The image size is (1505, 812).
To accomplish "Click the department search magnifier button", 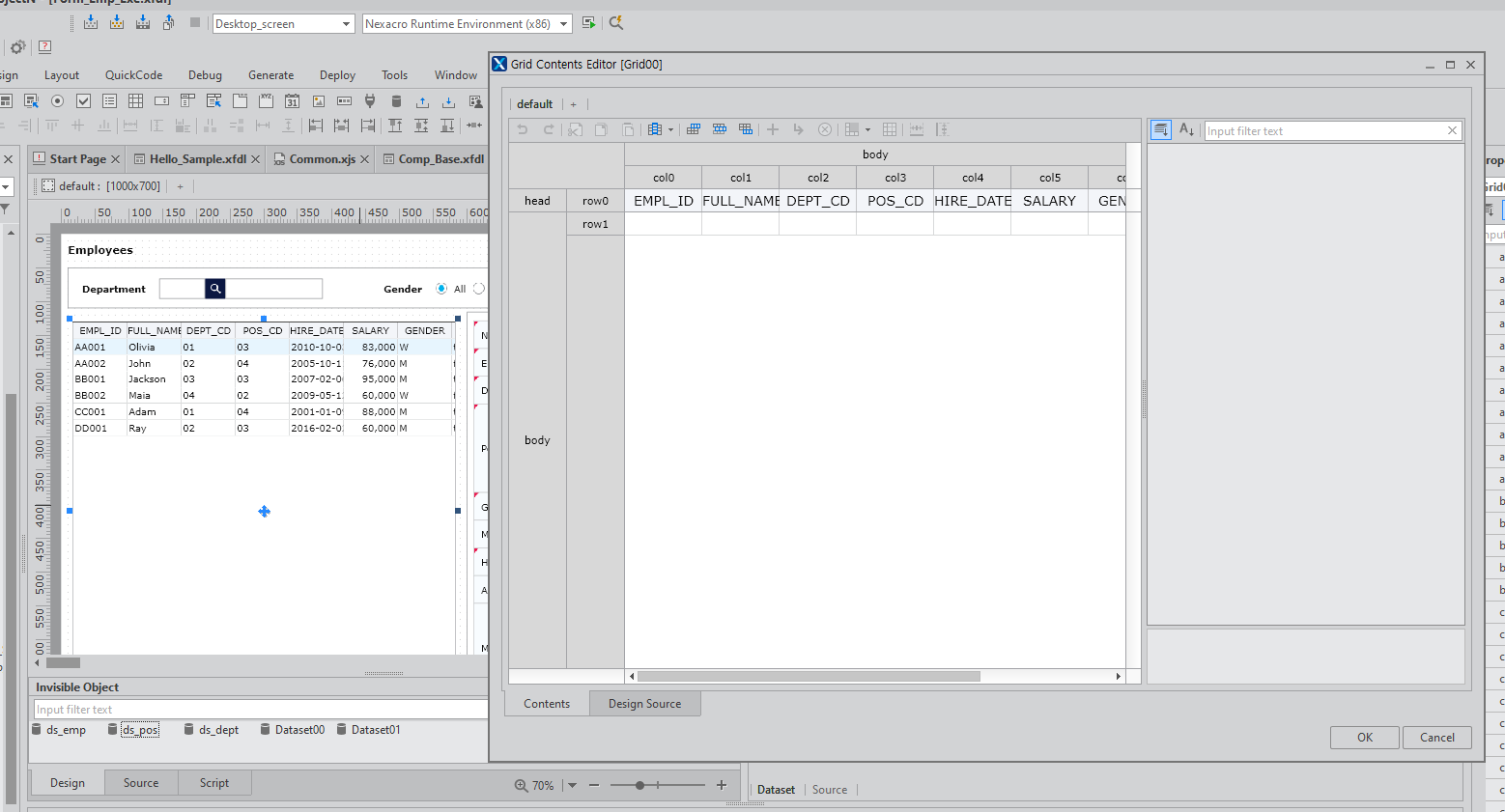I will point(215,288).
